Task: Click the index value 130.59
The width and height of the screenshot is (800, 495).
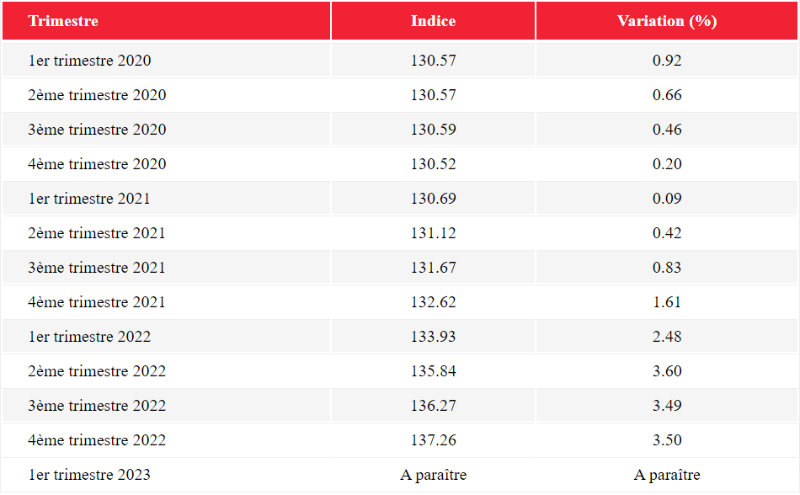Action: (x=433, y=130)
